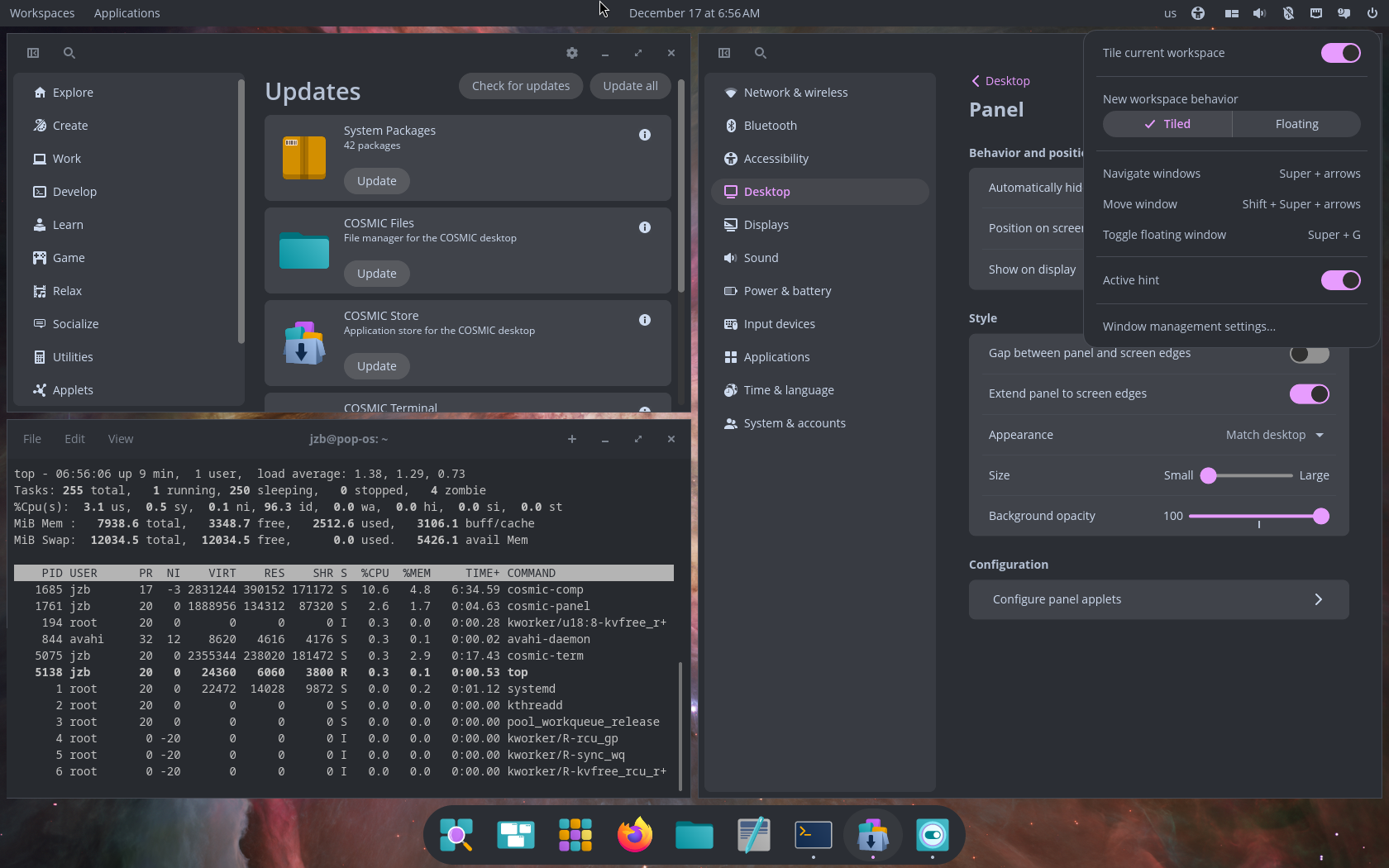The image size is (1389, 868).
Task: Click Check for updates
Action: (x=520, y=85)
